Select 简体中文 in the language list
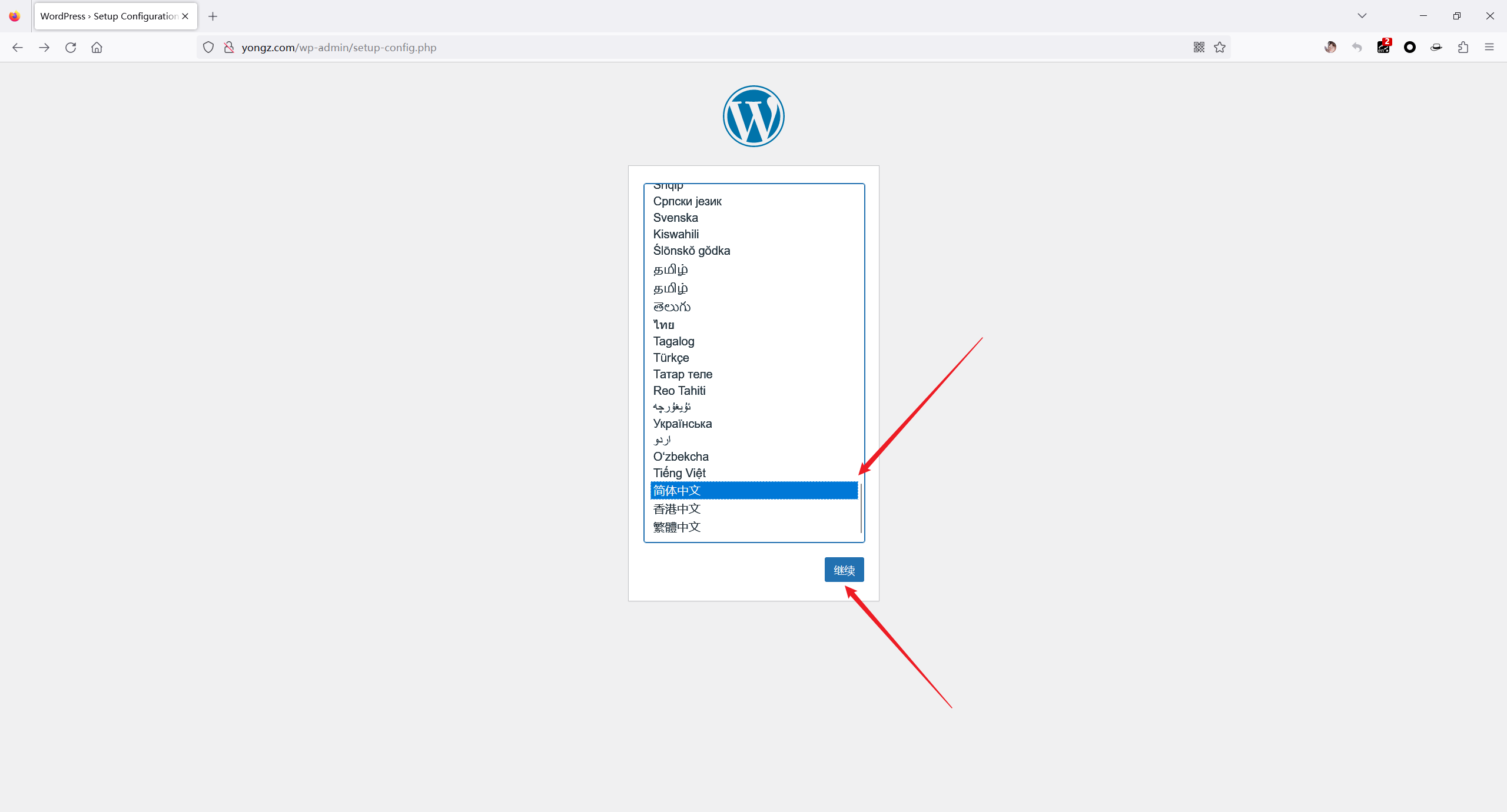Screen dimensions: 1507x812 click(x=754, y=491)
